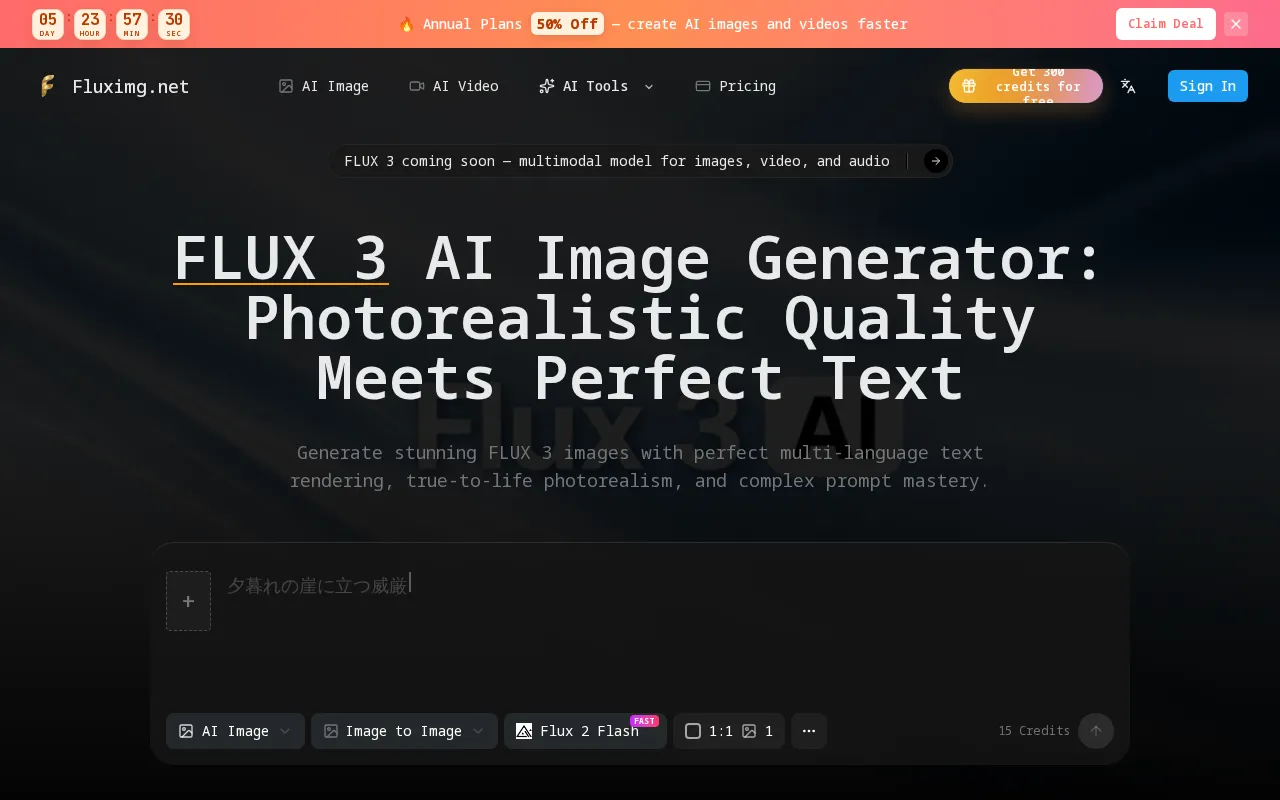This screenshot has width=1280, height=800.
Task: Dismiss the annual plans promo banner
Action: pos(1236,24)
